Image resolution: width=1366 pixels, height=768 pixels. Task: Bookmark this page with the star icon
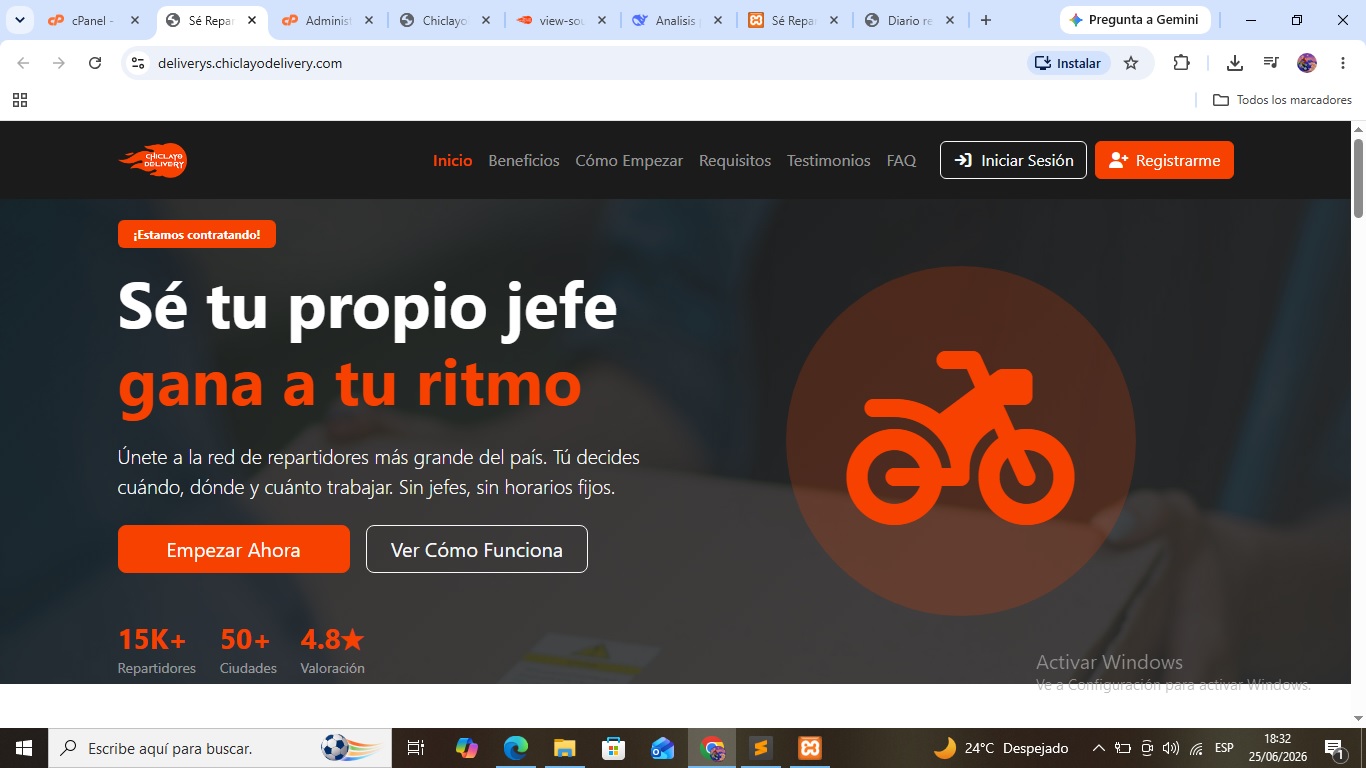coord(1131,63)
